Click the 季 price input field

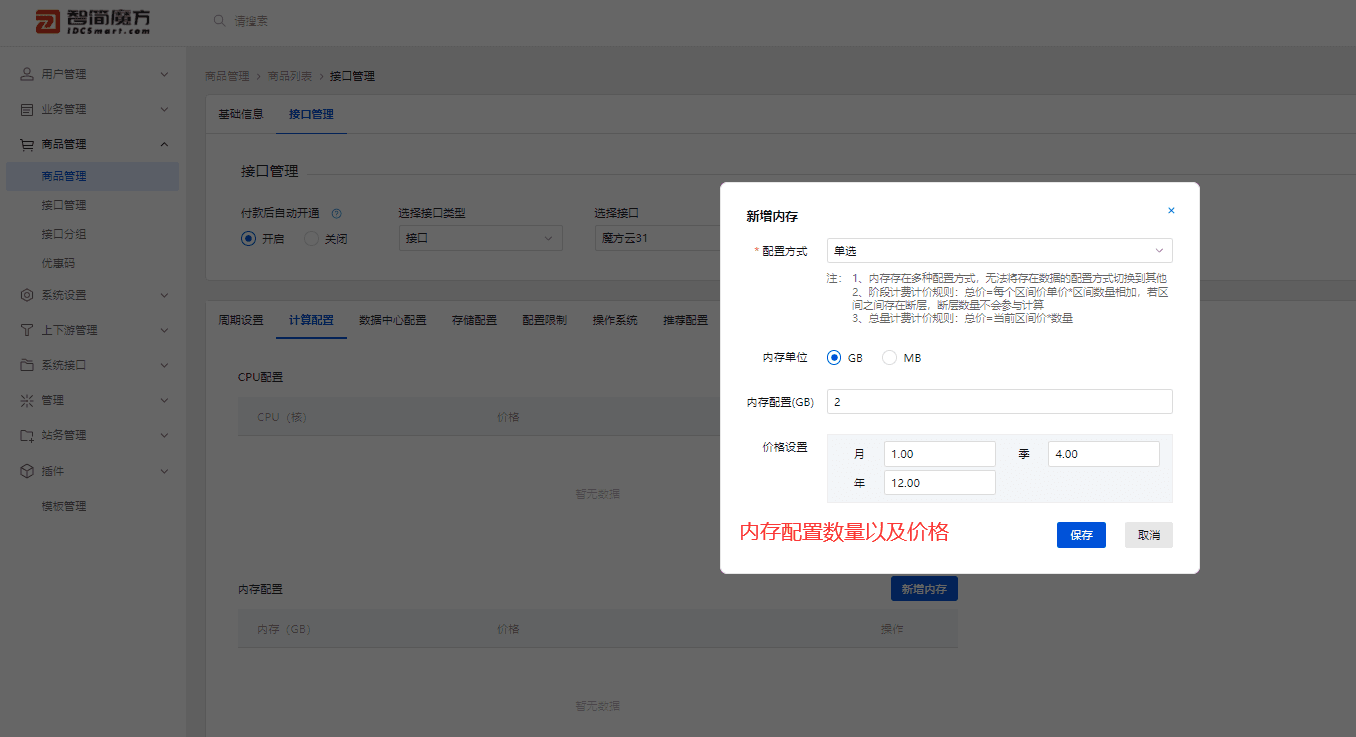click(1103, 454)
